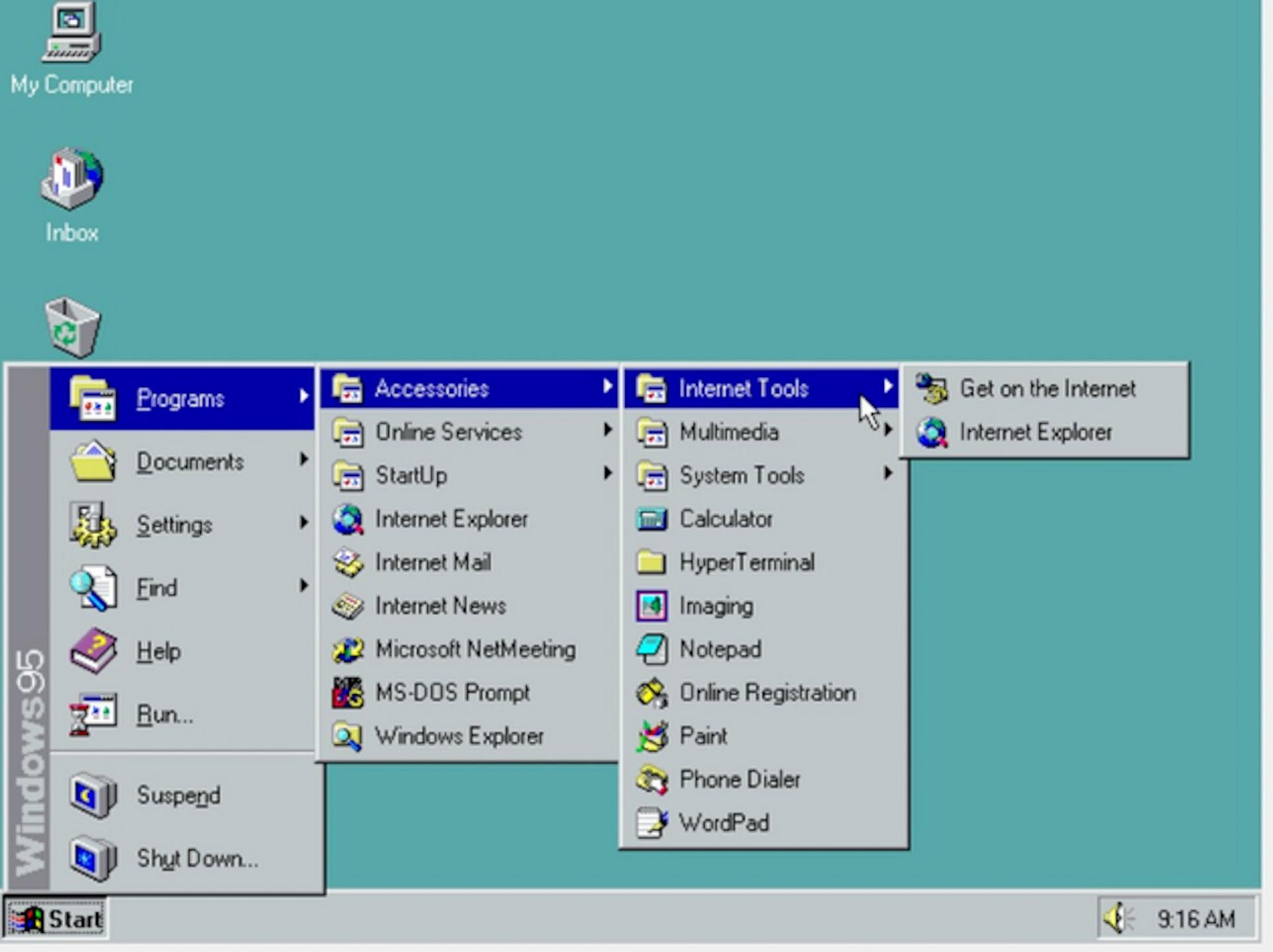Launch MS-DOS Prompt

coord(452,693)
